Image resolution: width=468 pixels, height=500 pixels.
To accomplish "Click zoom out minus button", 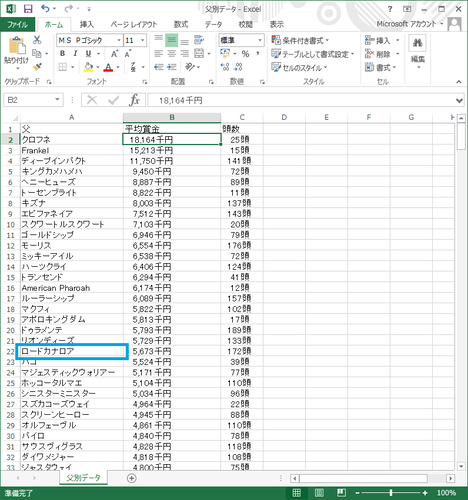I will [x=357, y=493].
